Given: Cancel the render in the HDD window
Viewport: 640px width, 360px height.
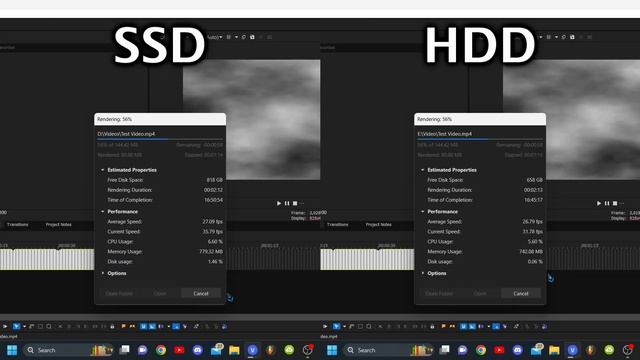Looking at the screenshot, I should point(520,293).
